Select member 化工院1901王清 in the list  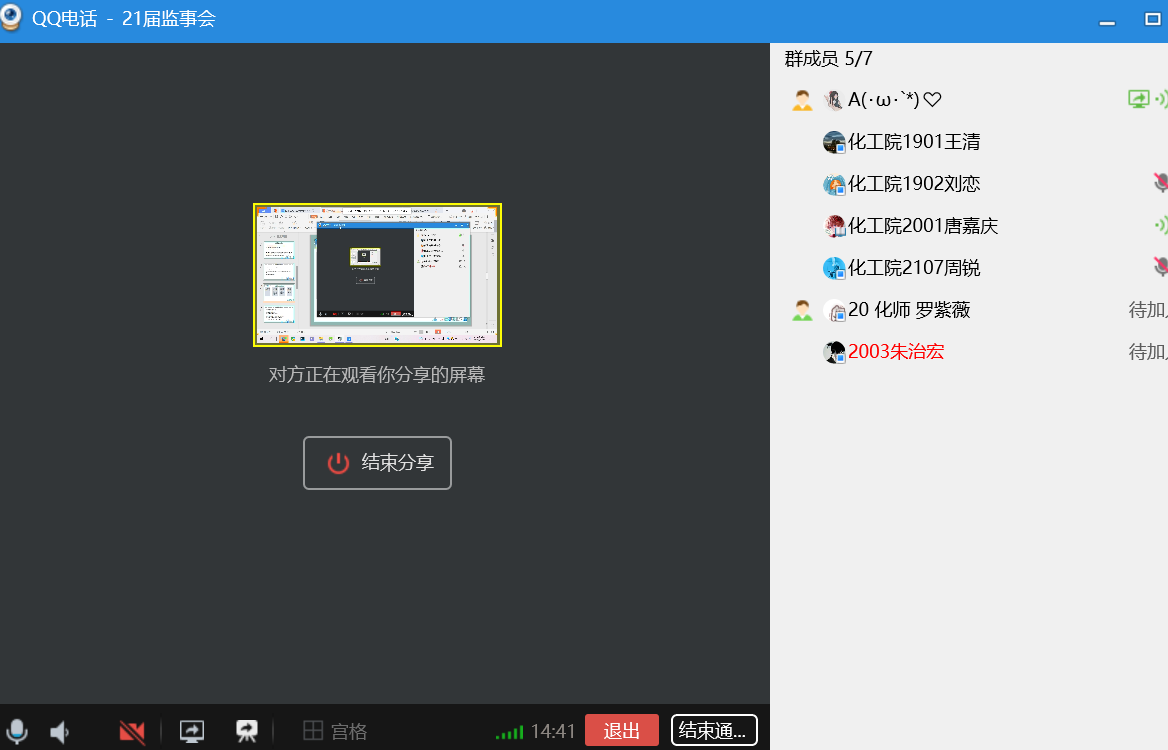coord(913,142)
